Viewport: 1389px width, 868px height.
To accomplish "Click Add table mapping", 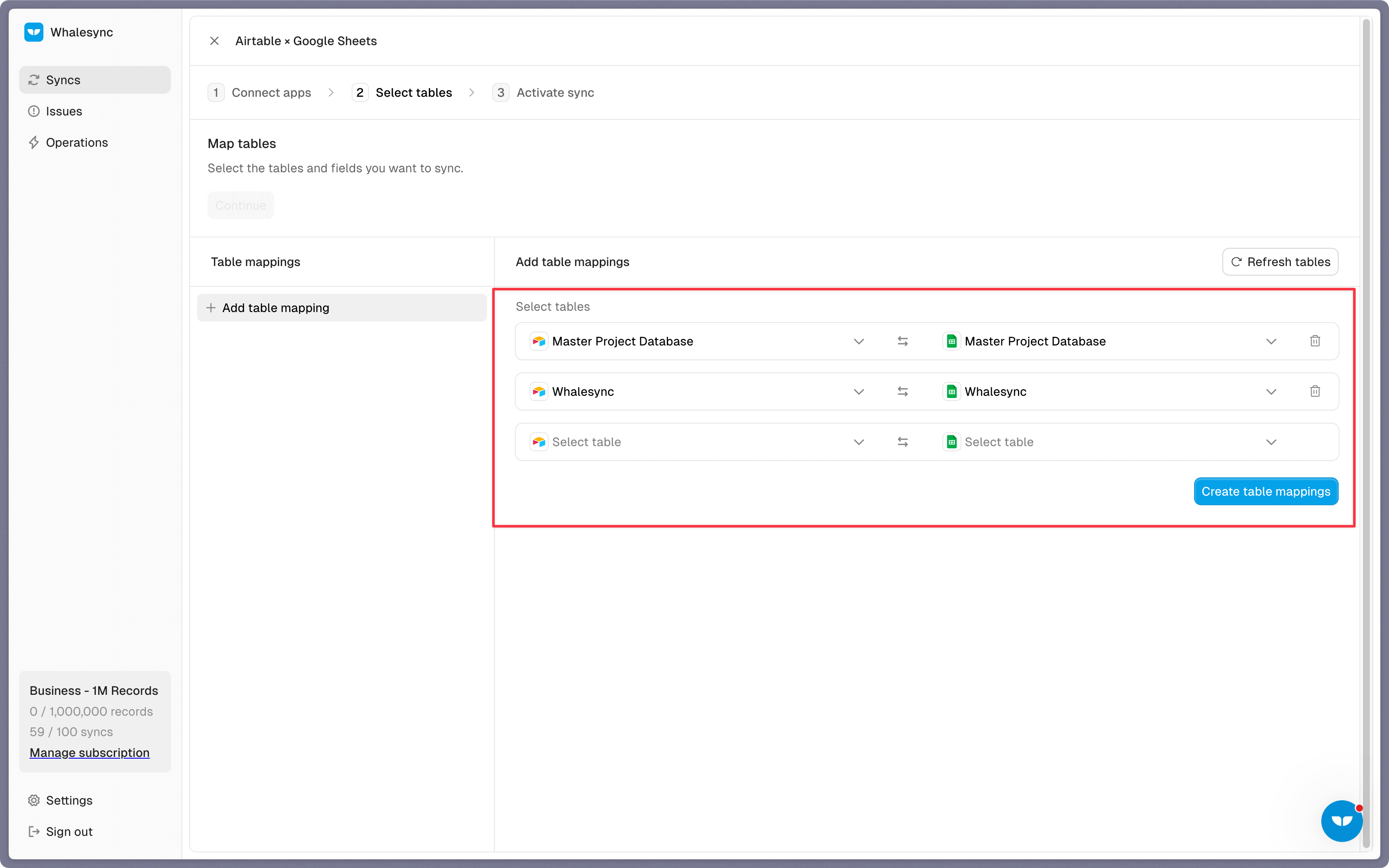I will [x=342, y=308].
